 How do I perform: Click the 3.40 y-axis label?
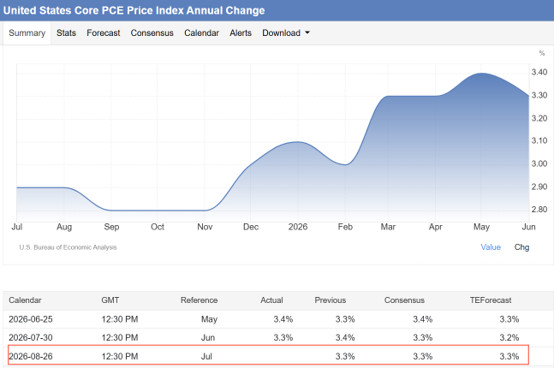[539, 72]
